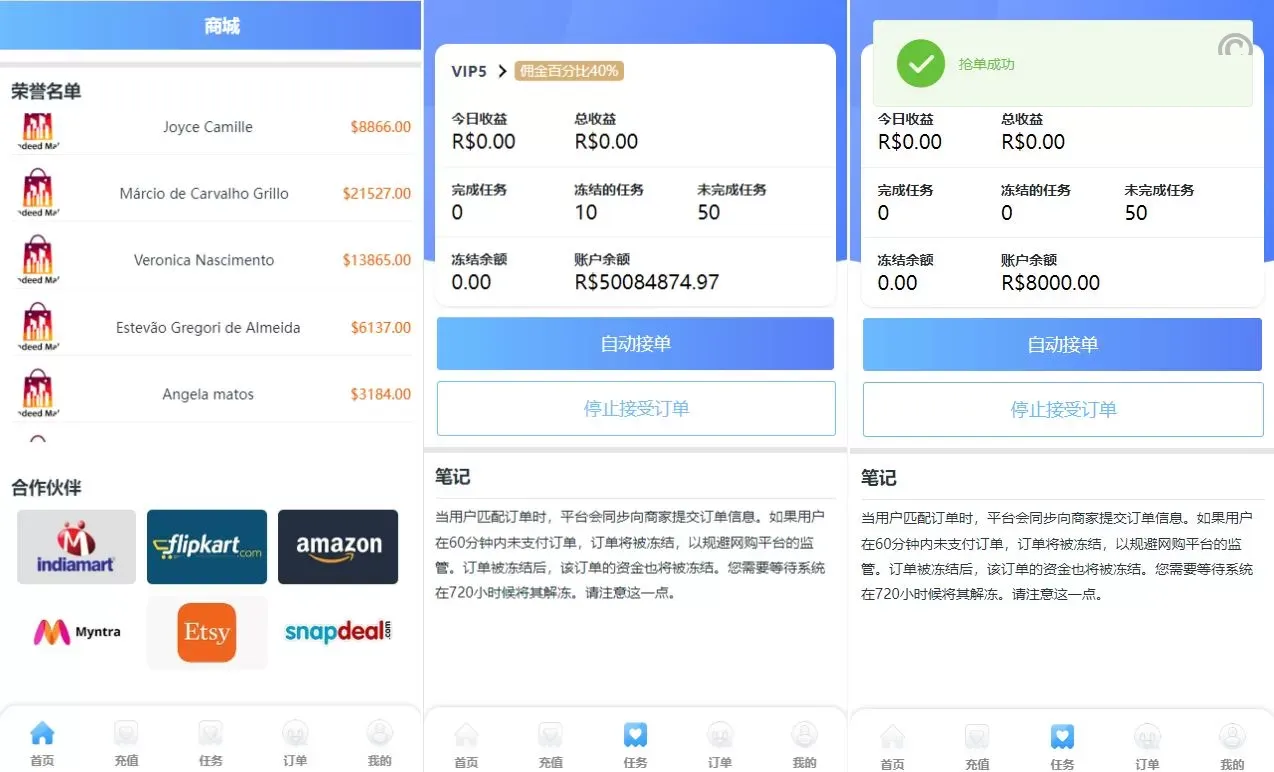Click the R$50084874.97 account balance

[647, 282]
